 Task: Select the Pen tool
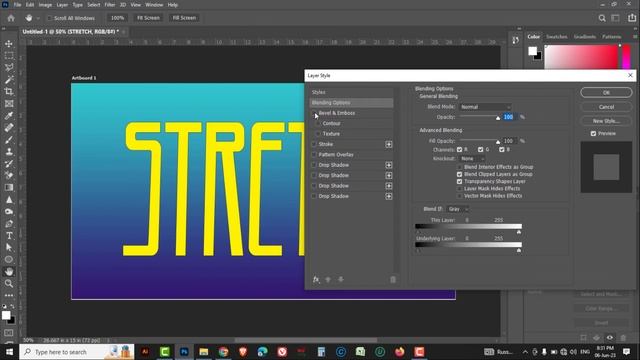tap(9, 224)
